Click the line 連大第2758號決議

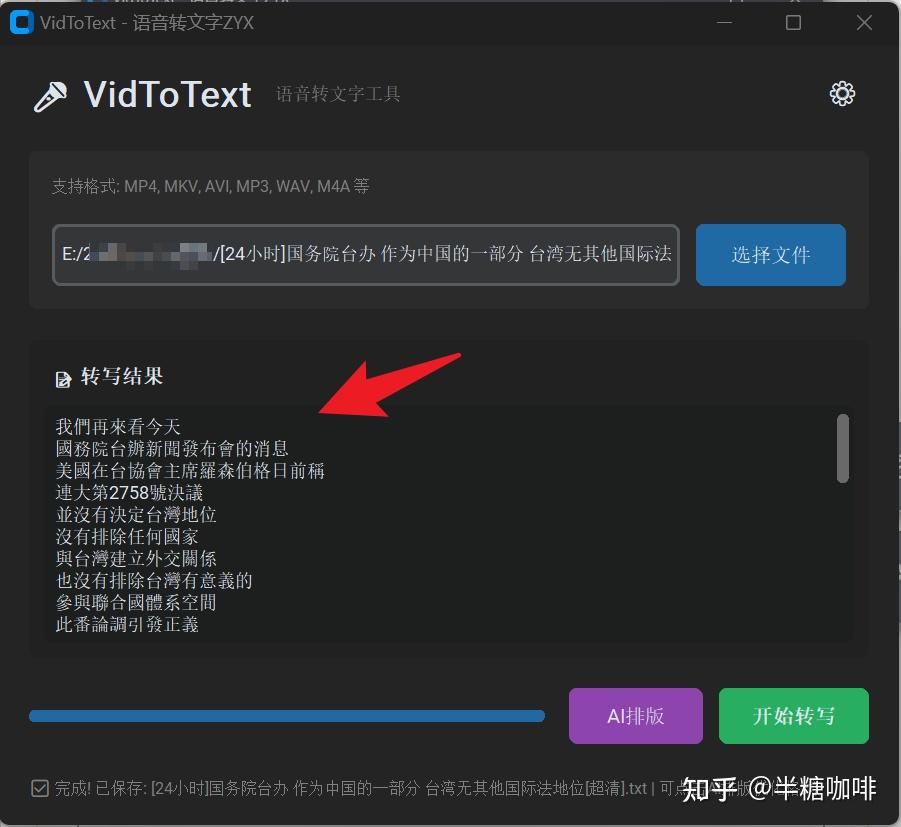[129, 493]
